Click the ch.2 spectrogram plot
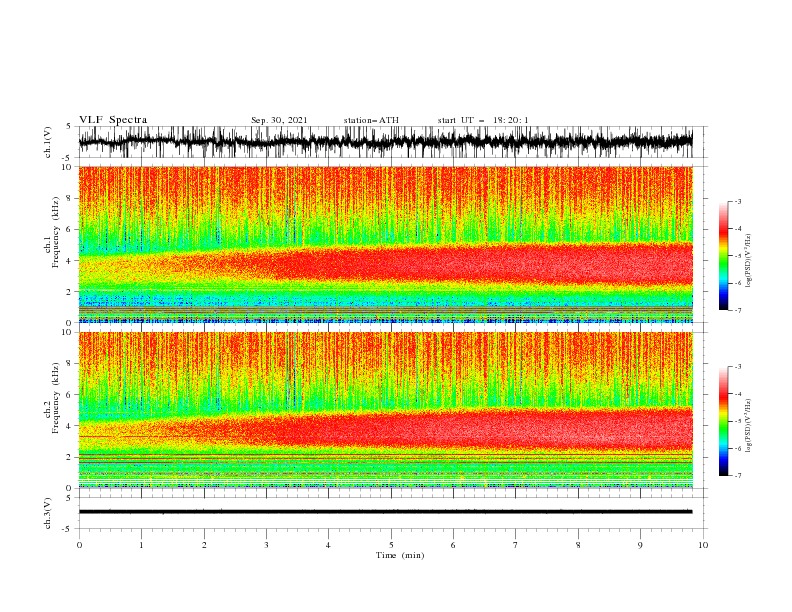 point(385,410)
